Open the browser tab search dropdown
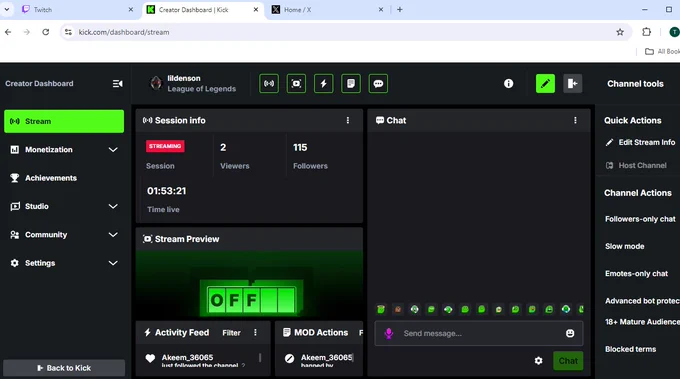The height and width of the screenshot is (379, 680). [x=7, y=9]
